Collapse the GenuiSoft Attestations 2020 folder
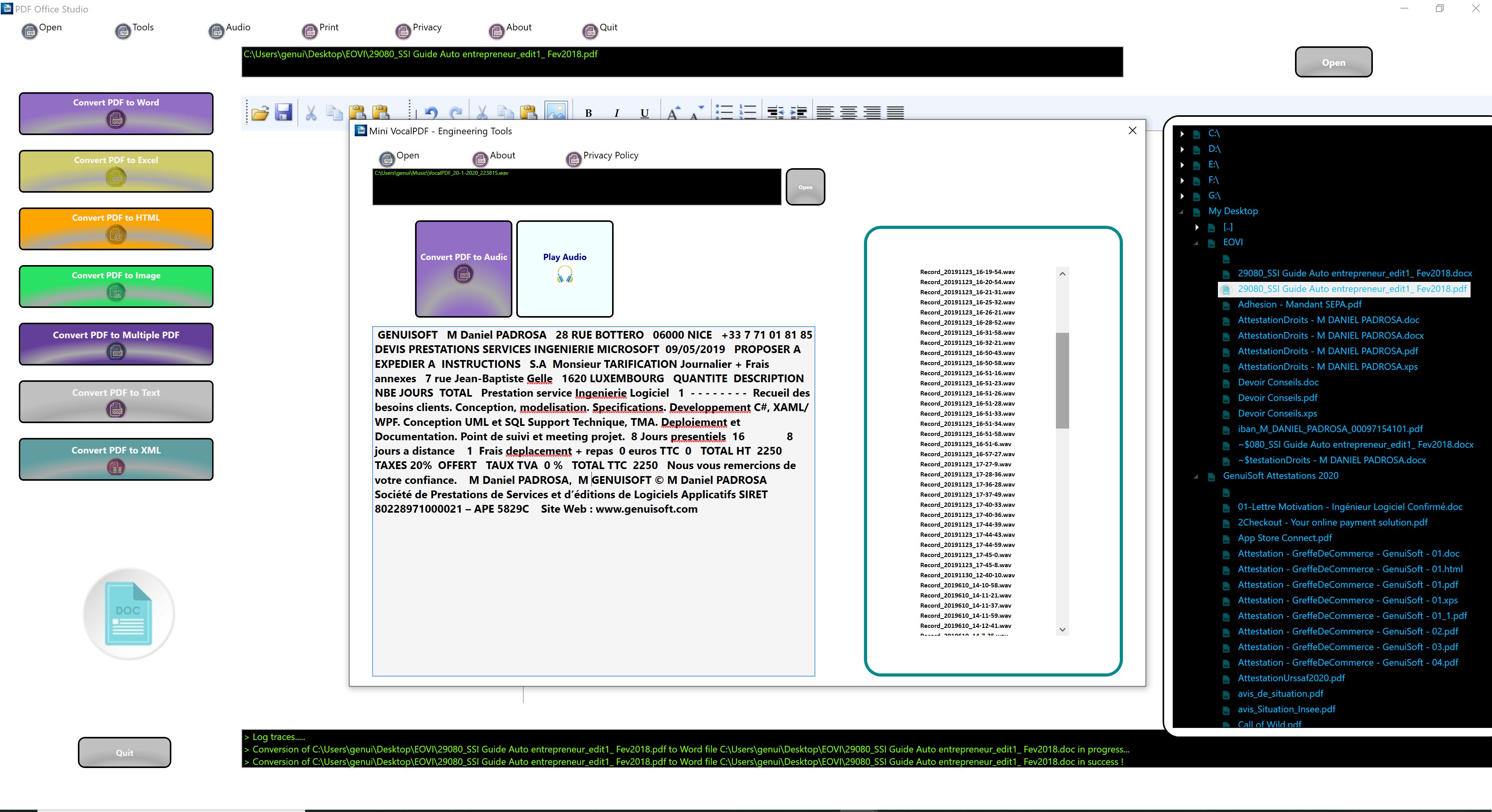The height and width of the screenshot is (812, 1492). point(1196,476)
